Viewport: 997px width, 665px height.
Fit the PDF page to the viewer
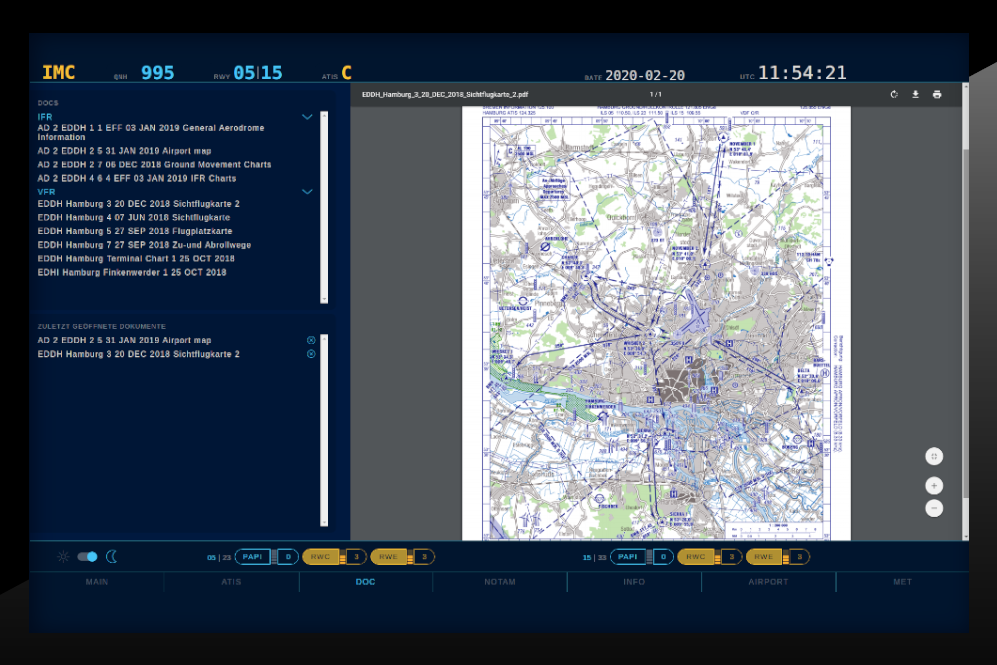pyautogui.click(x=934, y=456)
